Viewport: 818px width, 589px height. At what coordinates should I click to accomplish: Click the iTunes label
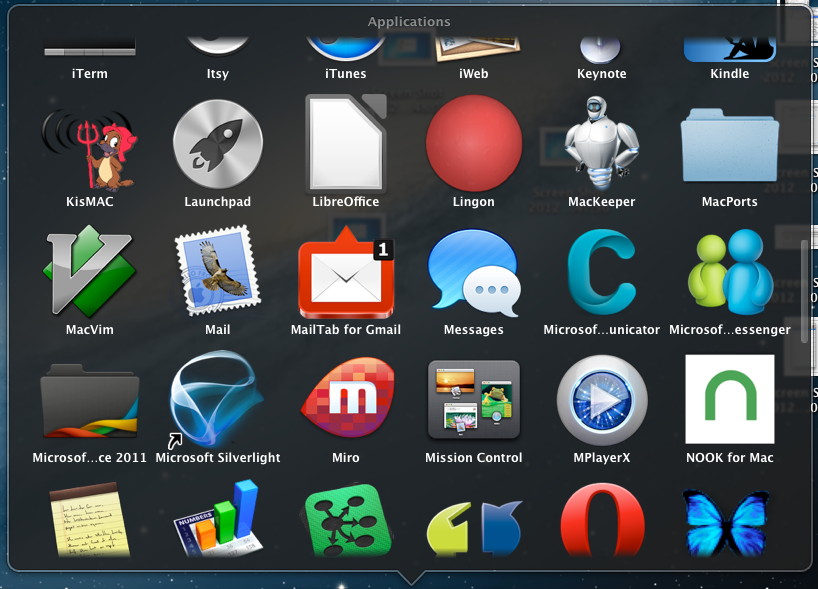pos(345,74)
